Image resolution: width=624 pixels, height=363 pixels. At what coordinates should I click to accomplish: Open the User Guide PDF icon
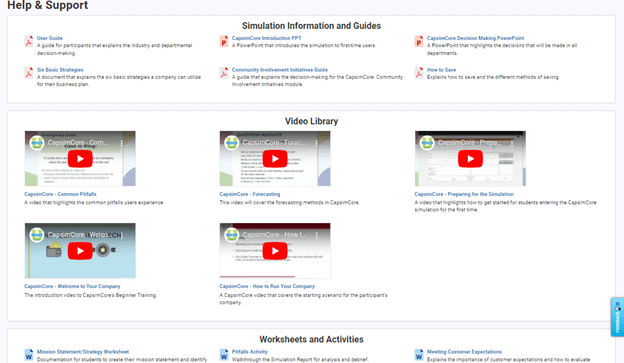click(x=29, y=41)
